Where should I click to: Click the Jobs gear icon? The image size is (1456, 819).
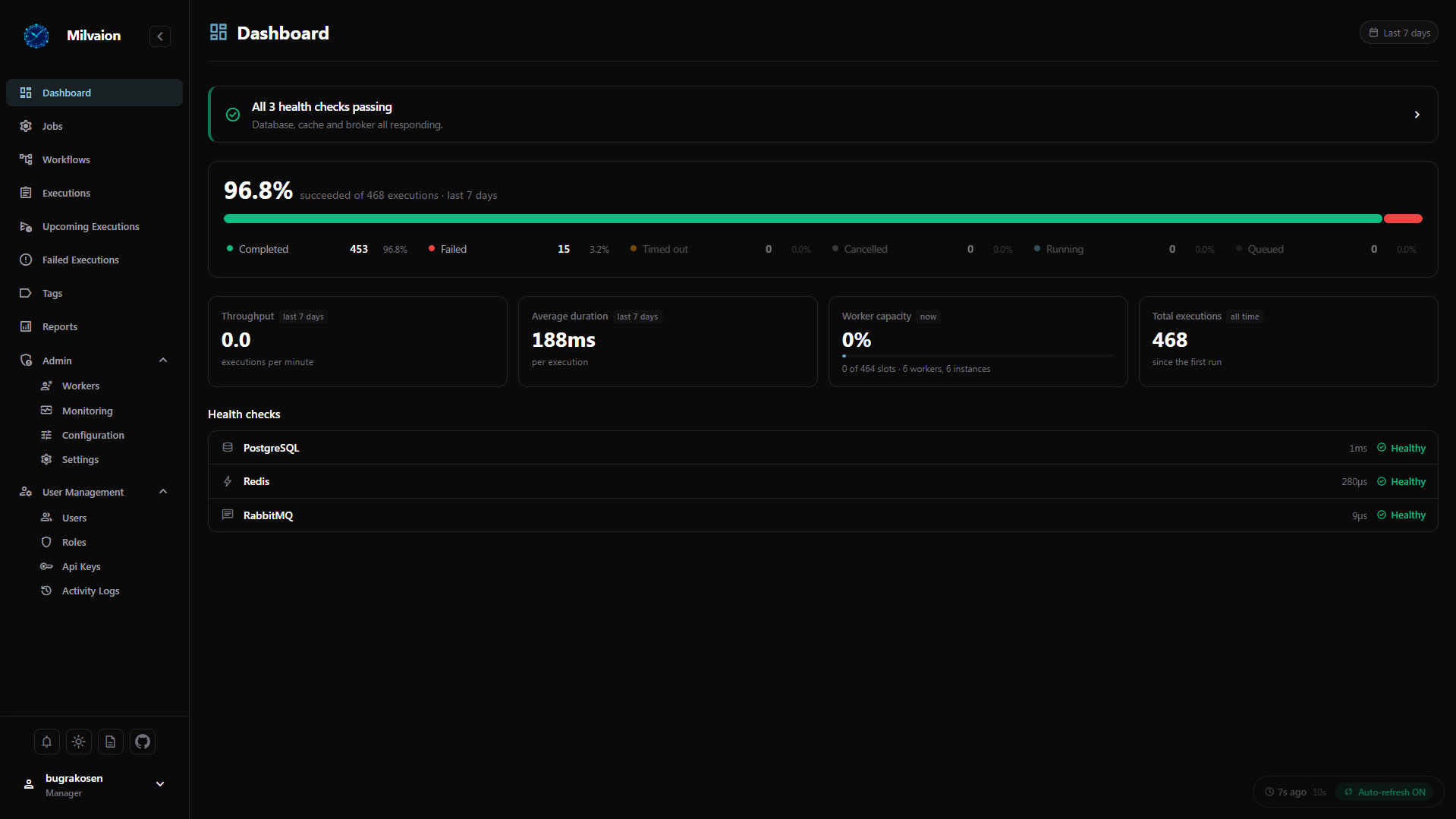tap(26, 126)
